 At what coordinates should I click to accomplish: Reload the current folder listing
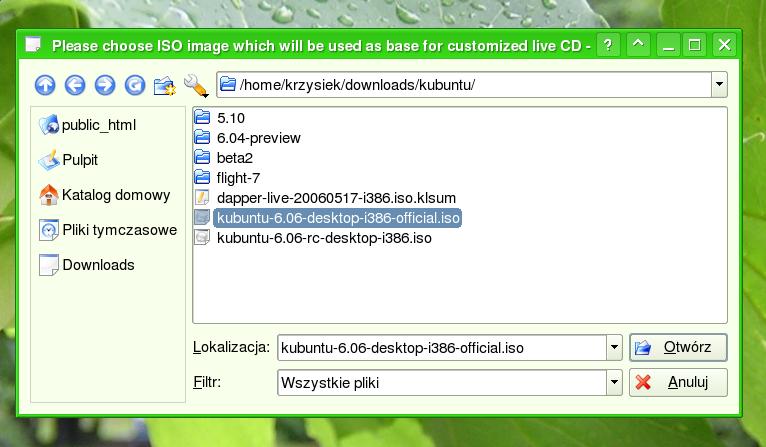click(135, 85)
